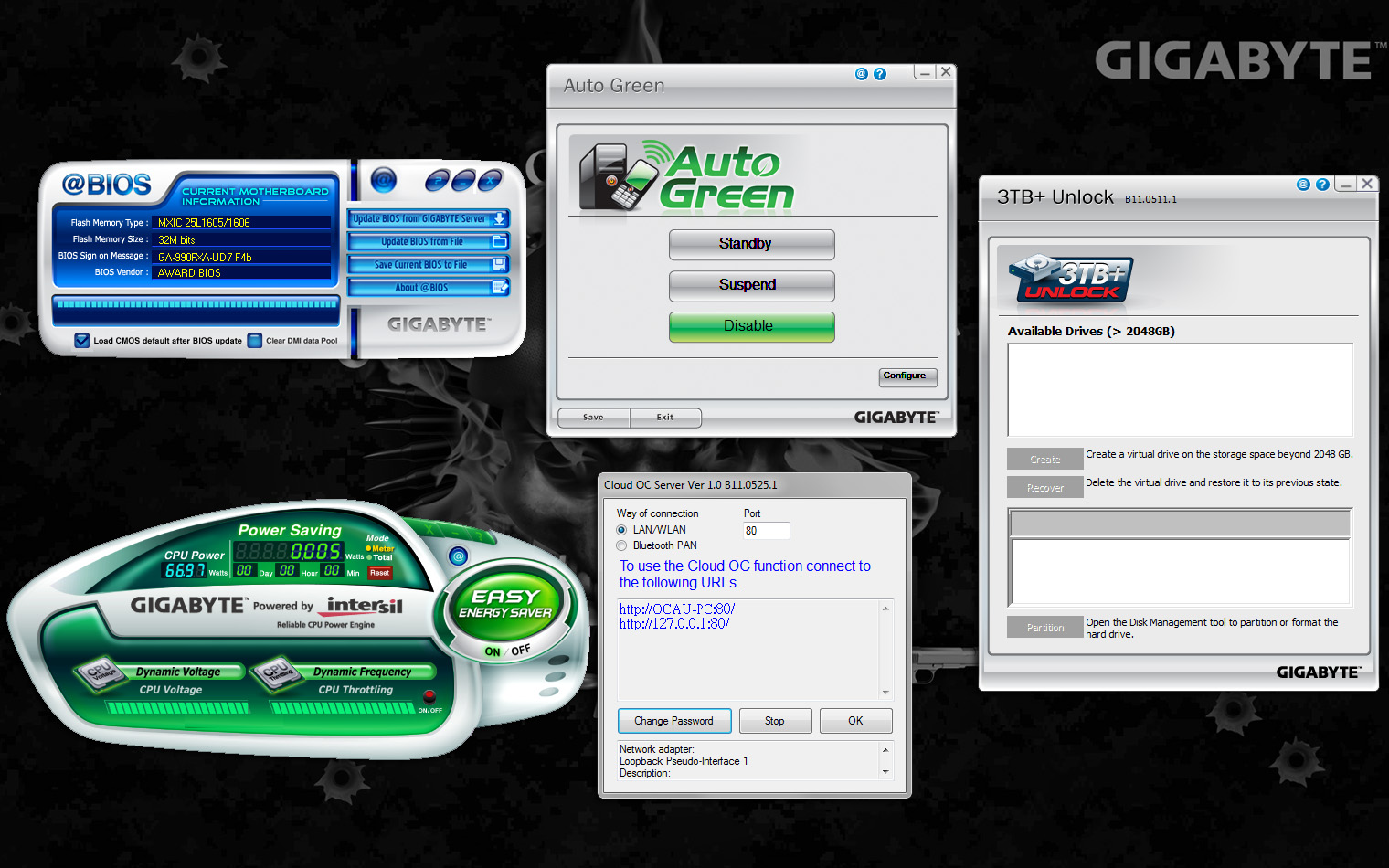Image resolution: width=1389 pixels, height=868 pixels.
Task: Toggle Easy Energy Saver ON/OFF button
Action: [x=506, y=651]
